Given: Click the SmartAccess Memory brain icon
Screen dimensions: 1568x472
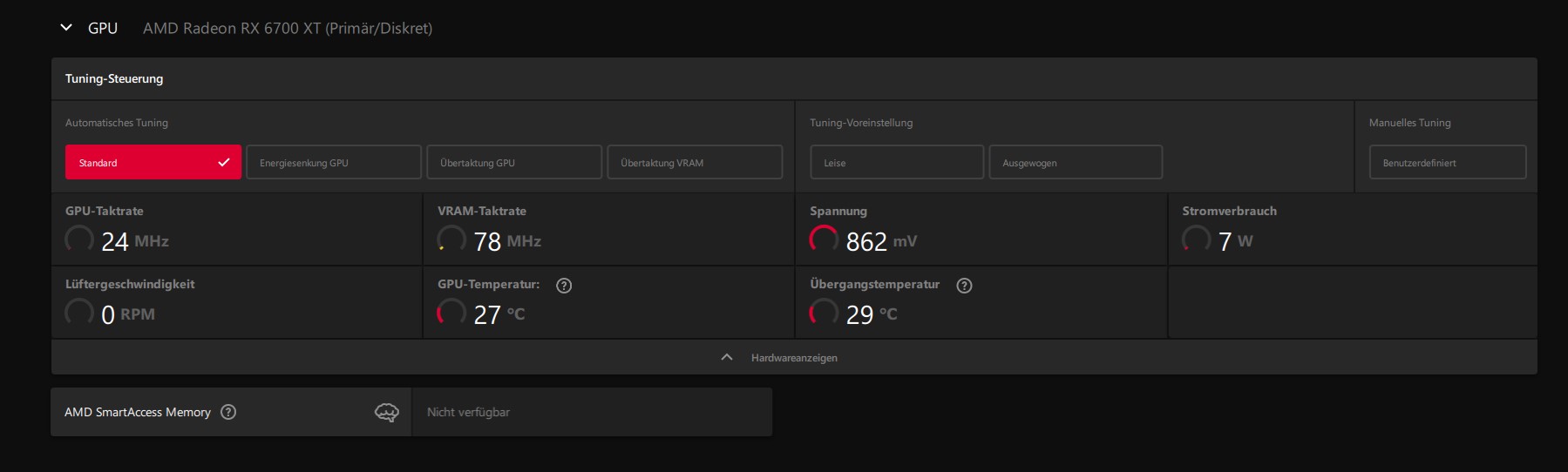Looking at the screenshot, I should [x=387, y=412].
